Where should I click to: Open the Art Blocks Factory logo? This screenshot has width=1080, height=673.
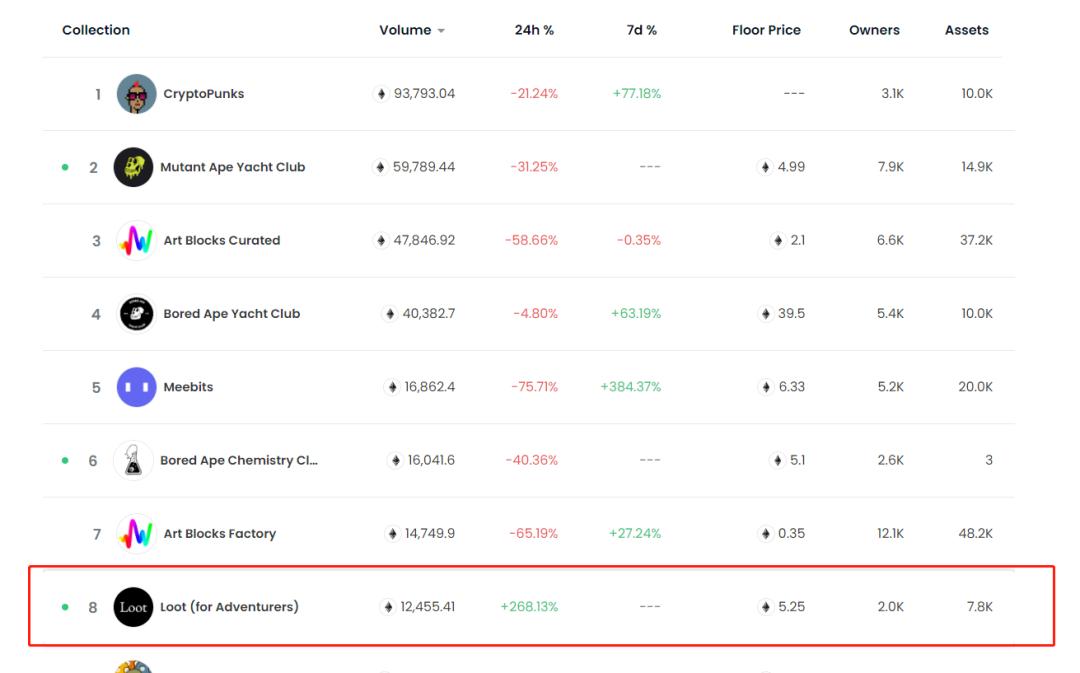click(136, 534)
